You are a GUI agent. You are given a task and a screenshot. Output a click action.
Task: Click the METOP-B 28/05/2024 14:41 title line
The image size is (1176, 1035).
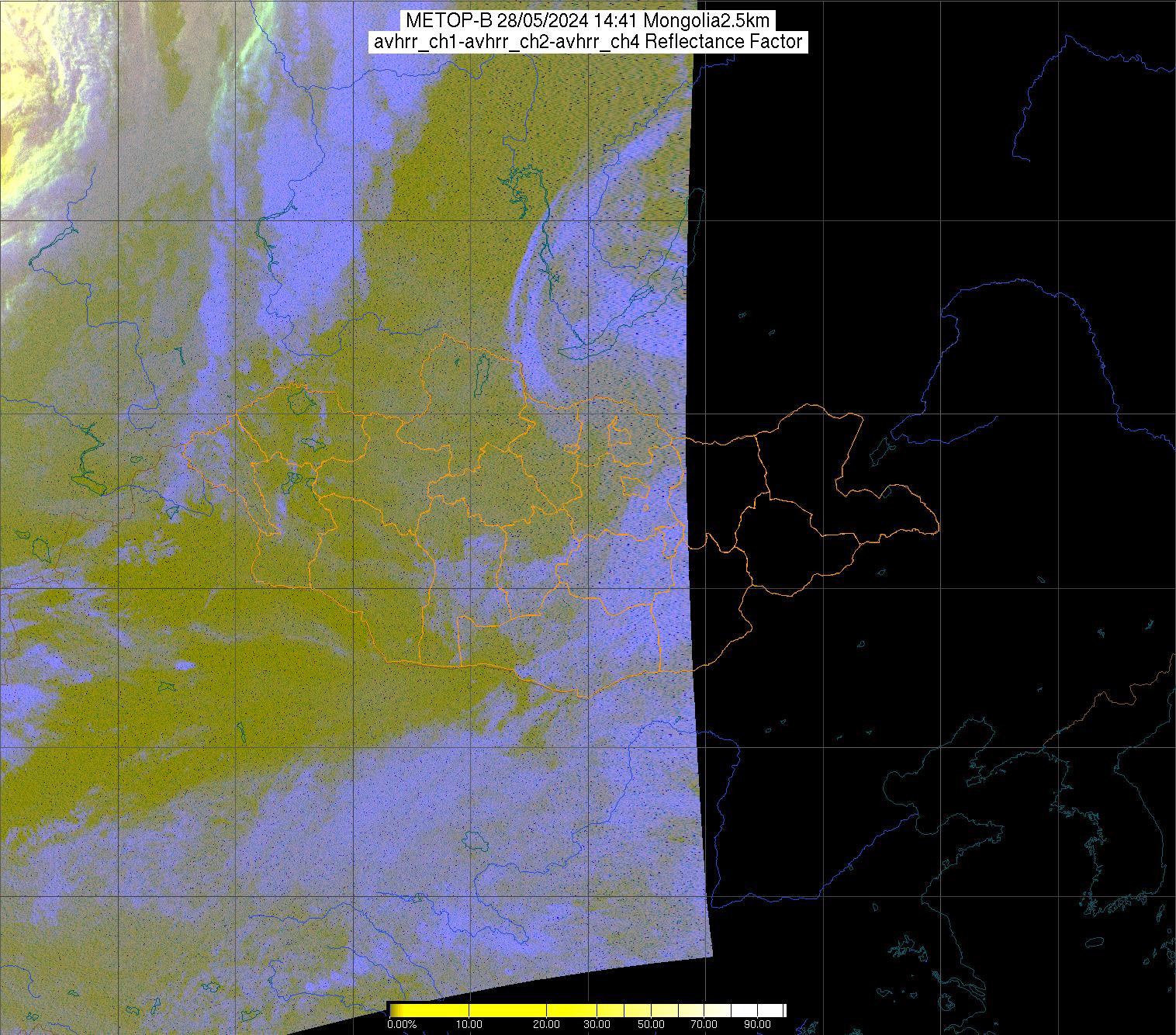(587, 20)
